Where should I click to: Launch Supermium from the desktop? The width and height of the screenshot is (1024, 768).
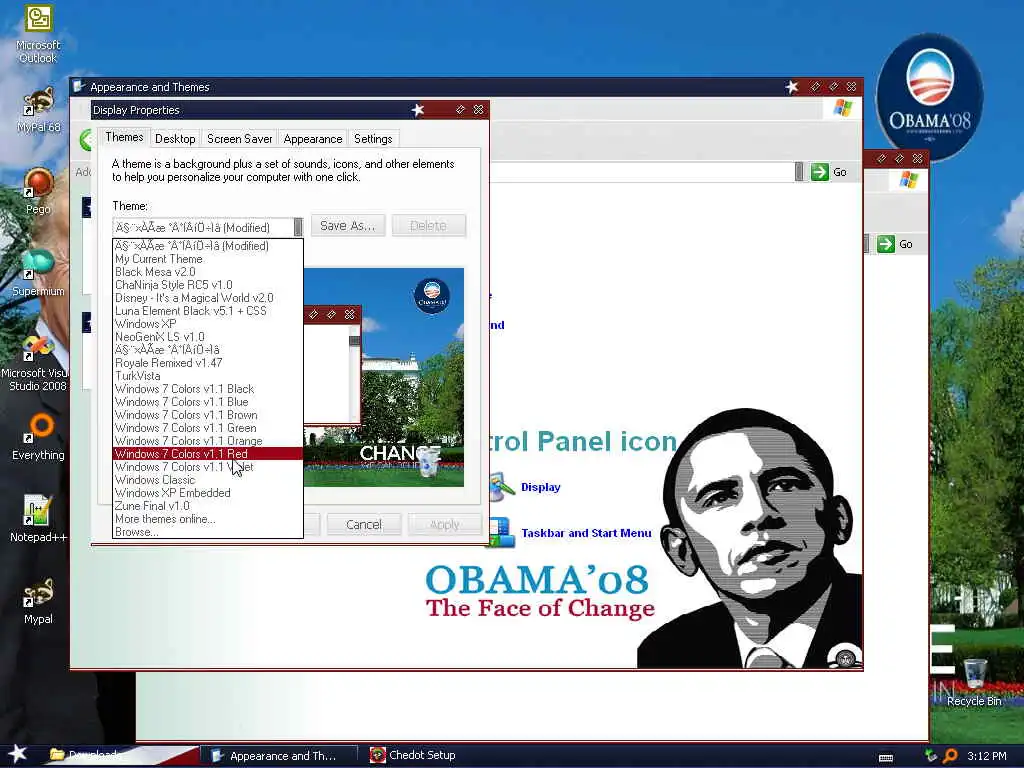pyautogui.click(x=38, y=272)
